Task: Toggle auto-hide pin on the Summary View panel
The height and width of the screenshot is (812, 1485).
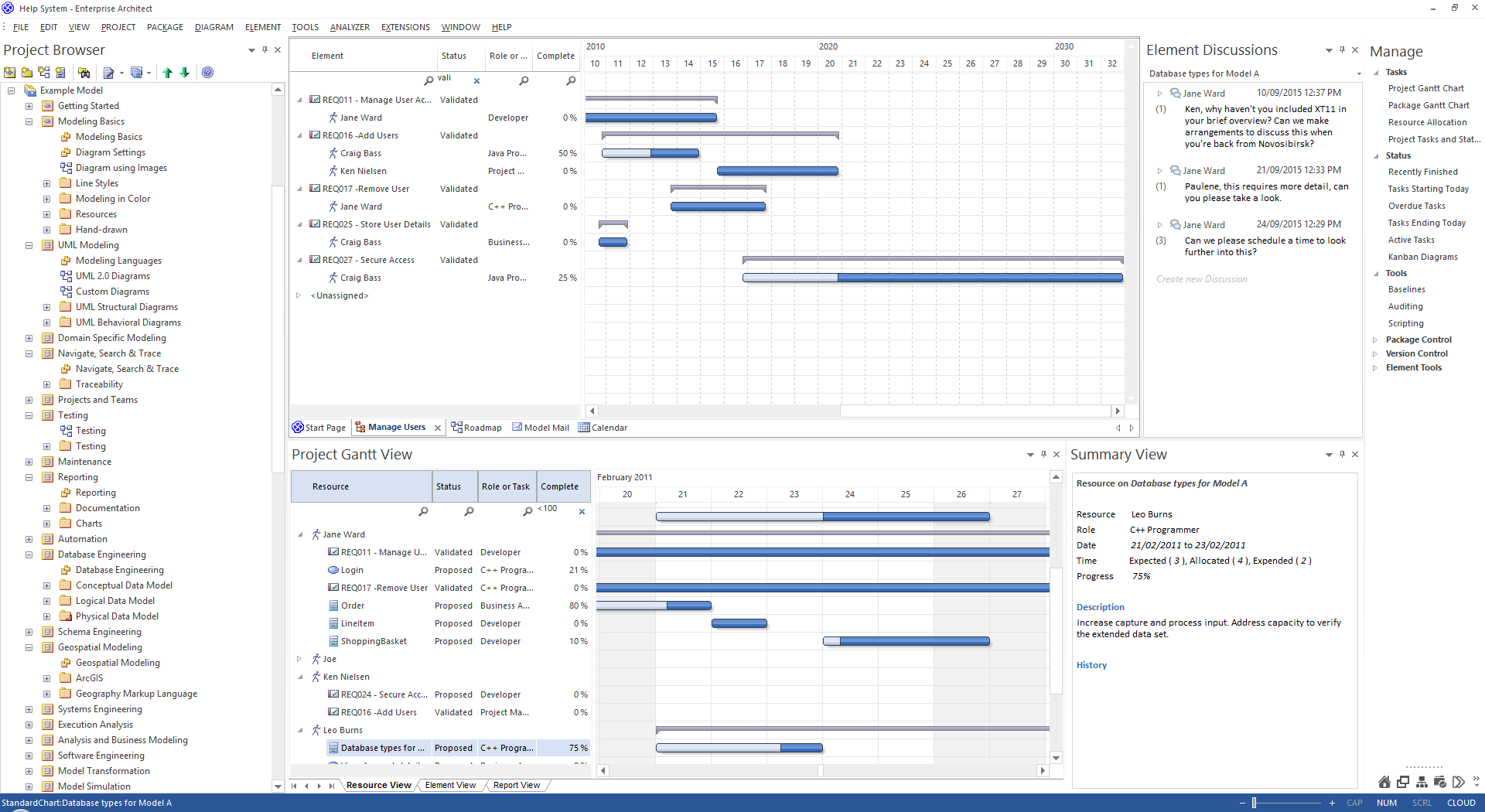Action: (x=1340, y=454)
